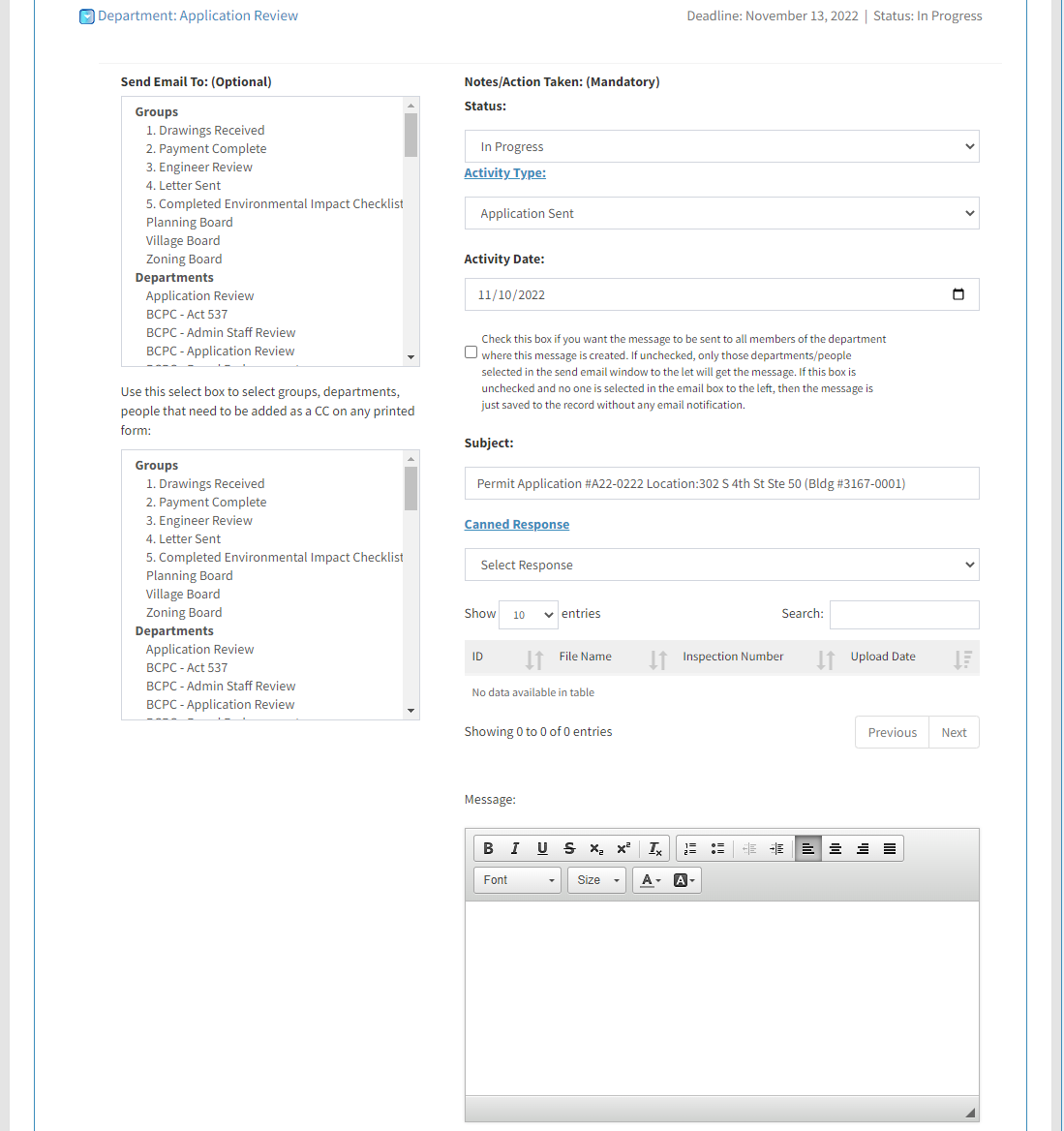Select 3. Engineer Review in Send Email list
The image size is (1064, 1131).
(x=199, y=168)
